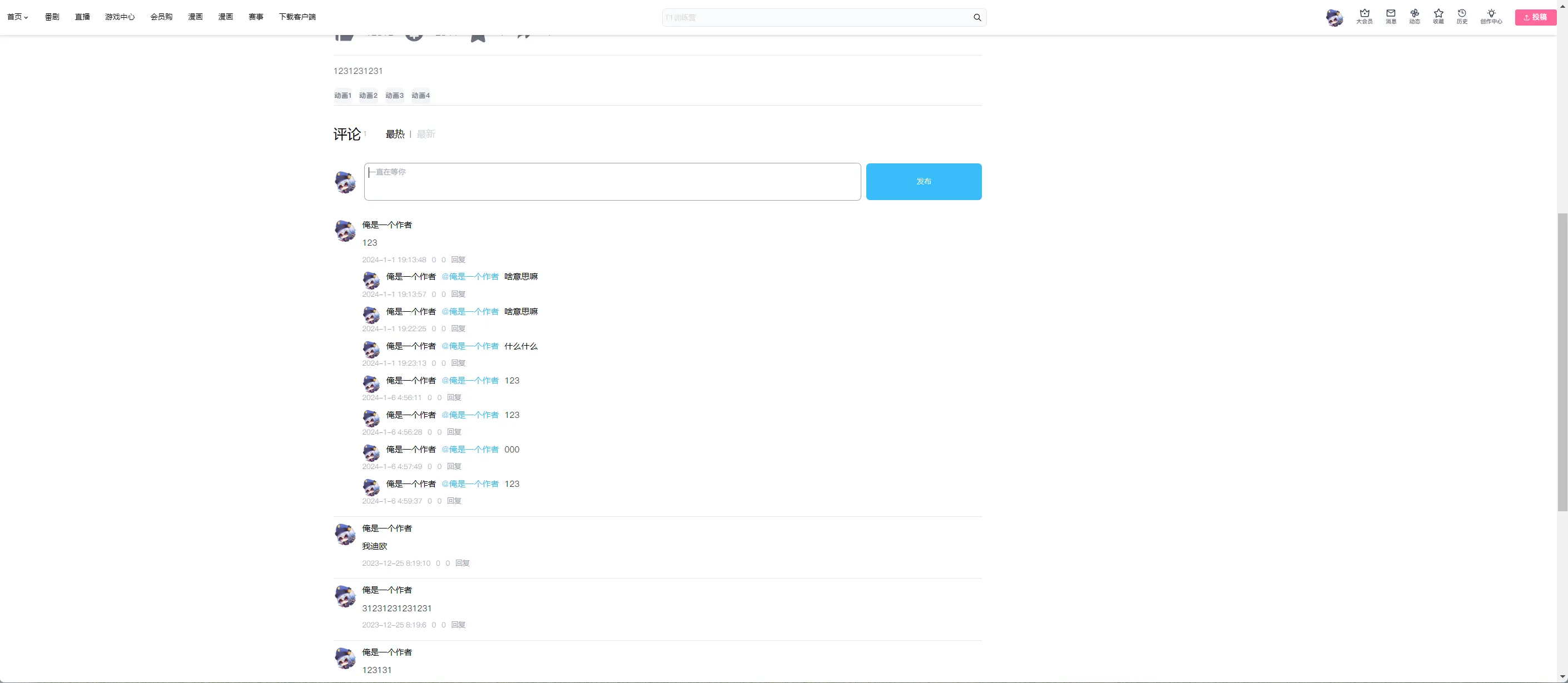This screenshot has width=1568, height=683.
Task: Focus the comment text input box
Action: [x=612, y=181]
